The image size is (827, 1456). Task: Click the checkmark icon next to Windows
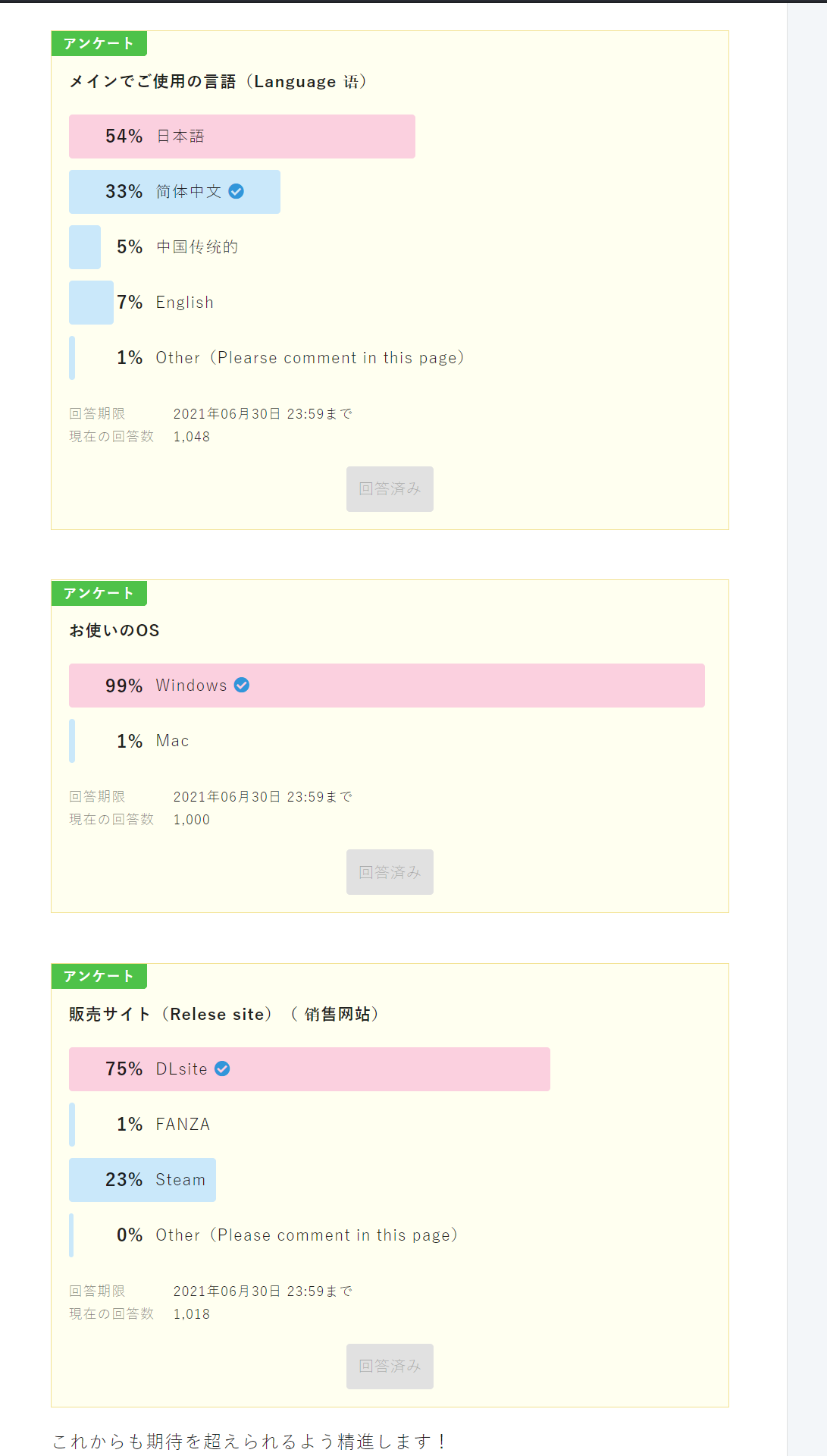[242, 685]
